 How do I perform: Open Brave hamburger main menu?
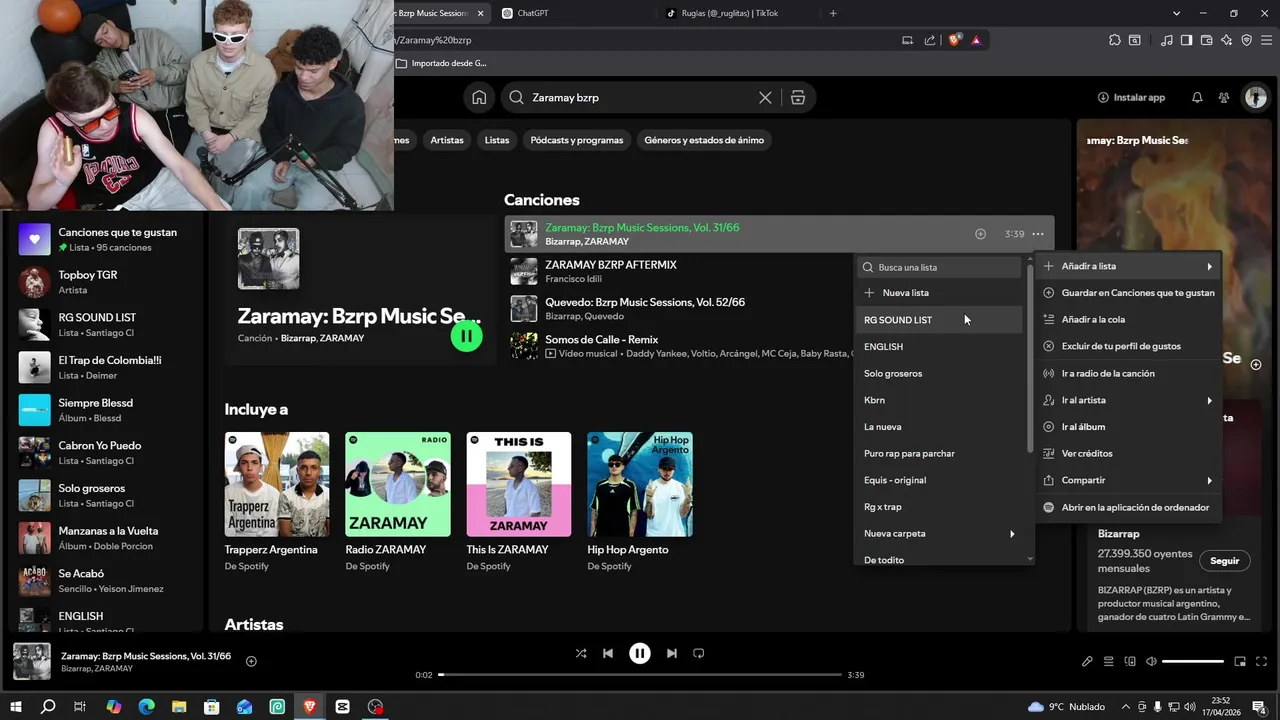1265,40
